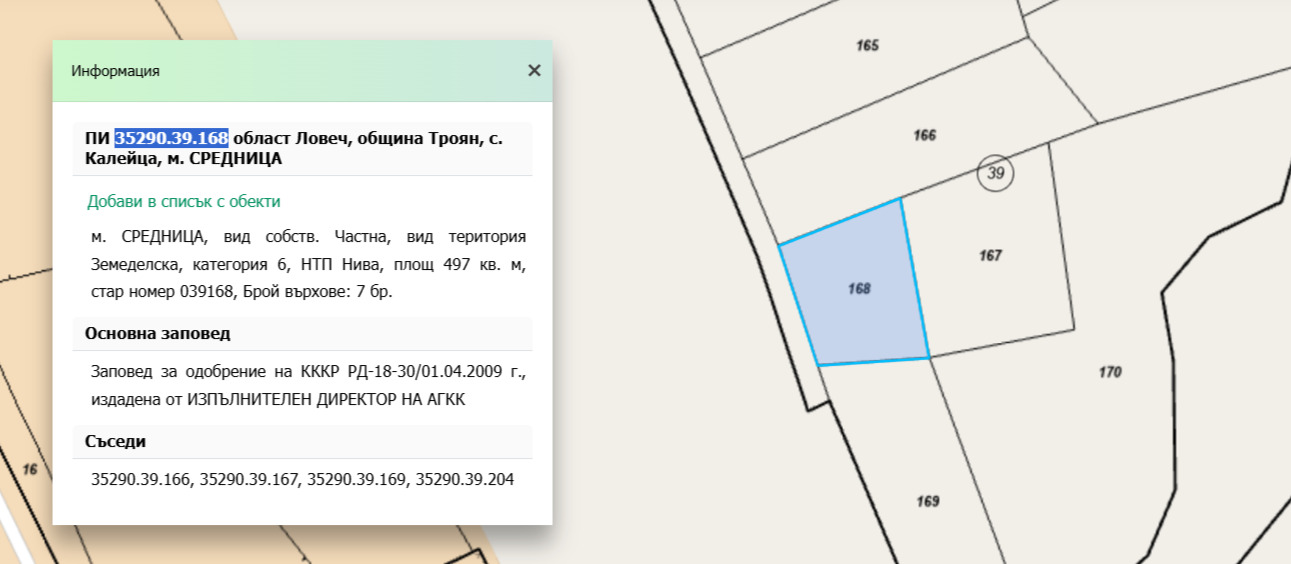Click highlighted parcel ID 35290.39.168

[x=171, y=138]
